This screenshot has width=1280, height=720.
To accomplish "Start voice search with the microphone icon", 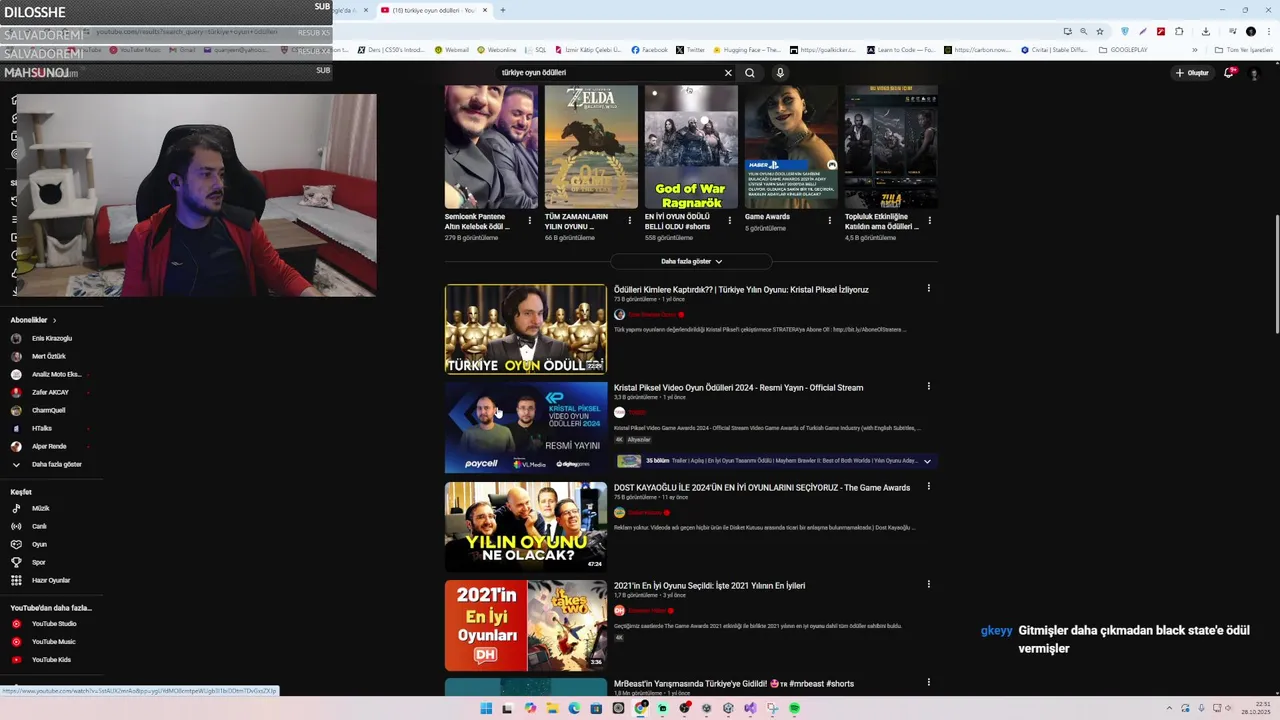I will (780, 73).
